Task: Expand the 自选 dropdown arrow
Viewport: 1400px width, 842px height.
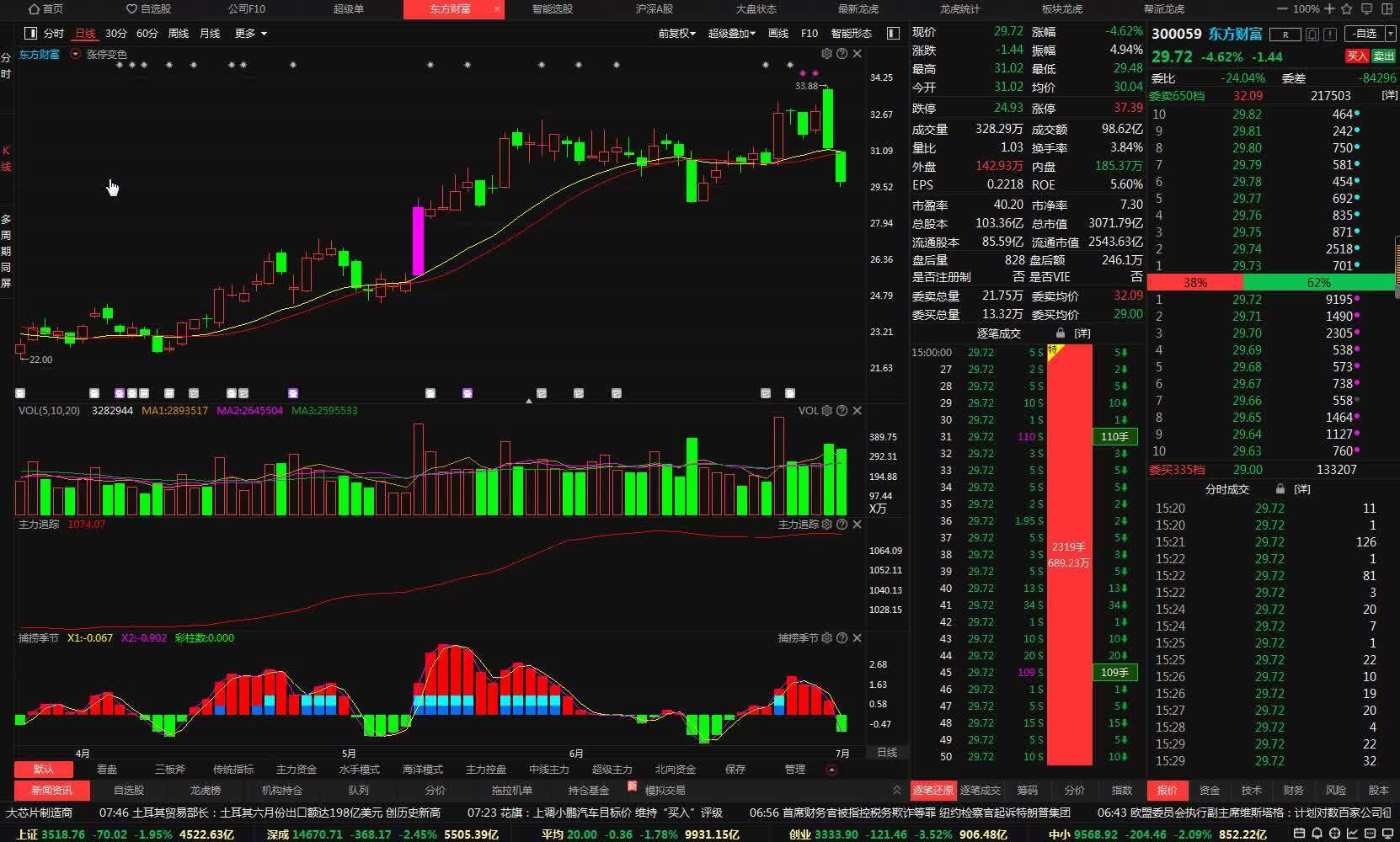Action: [x=1391, y=35]
